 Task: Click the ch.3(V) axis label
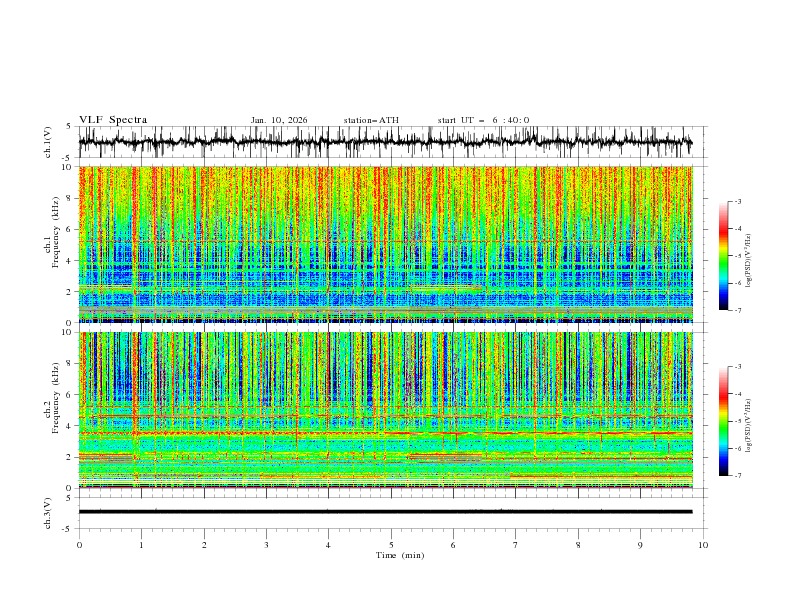47,512
